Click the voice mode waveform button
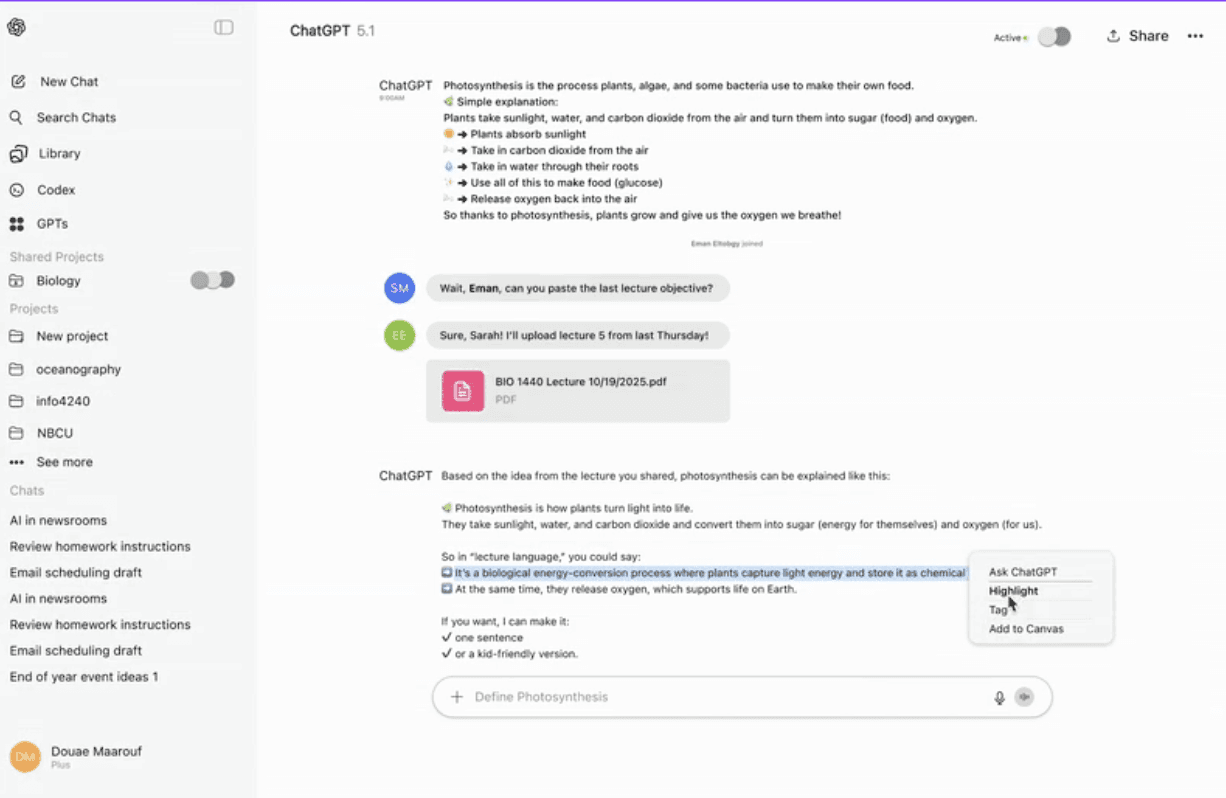Viewport: 1226px width, 798px height. (1024, 697)
